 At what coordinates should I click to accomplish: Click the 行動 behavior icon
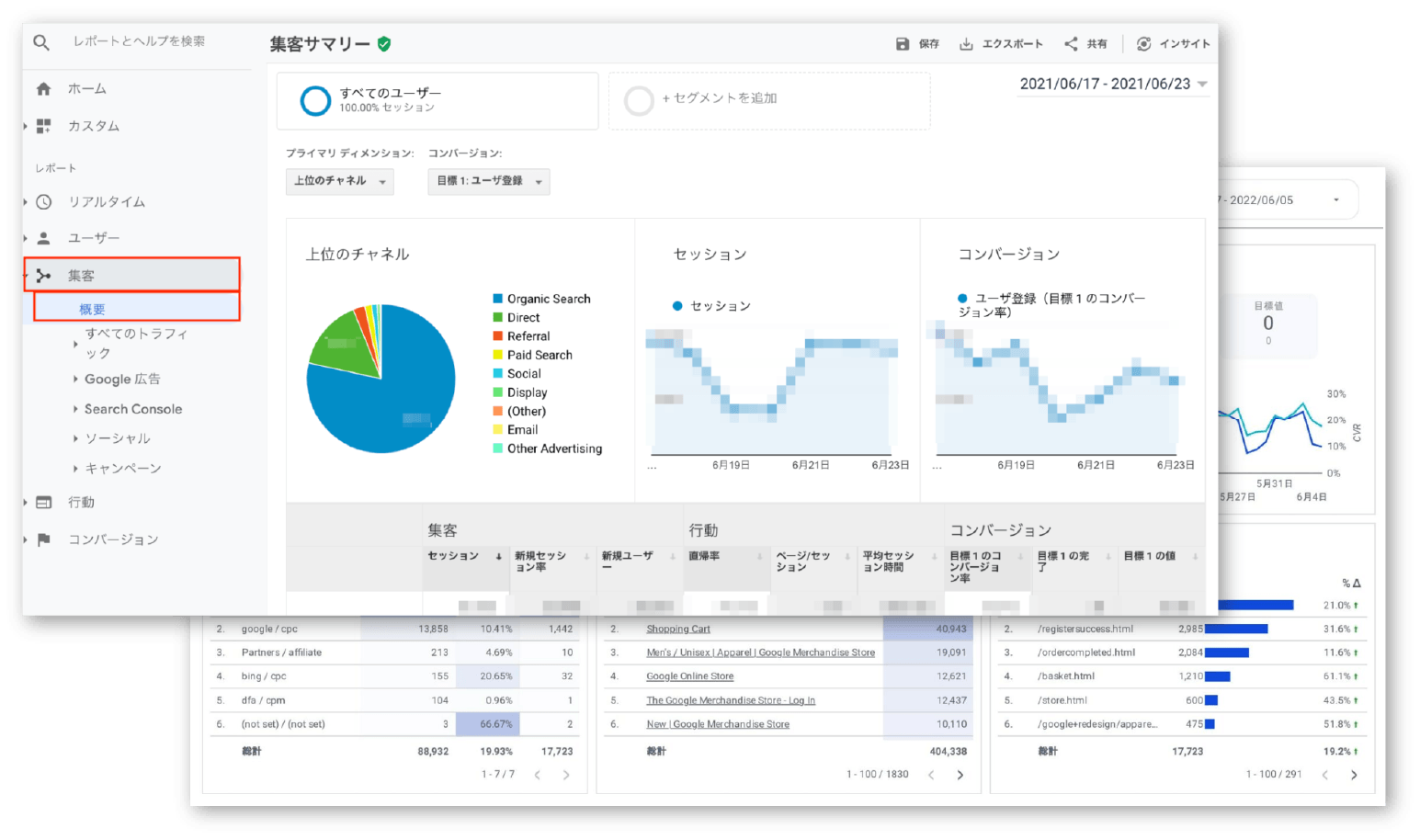[x=43, y=503]
